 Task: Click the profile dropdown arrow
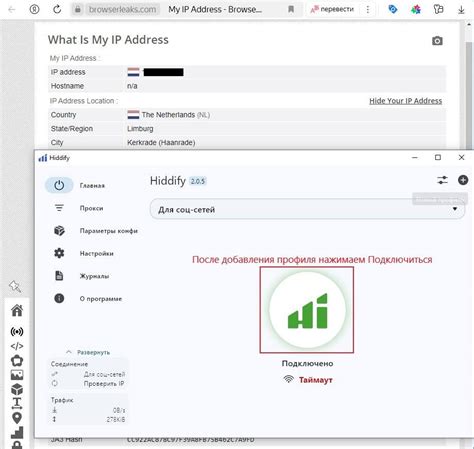(455, 209)
